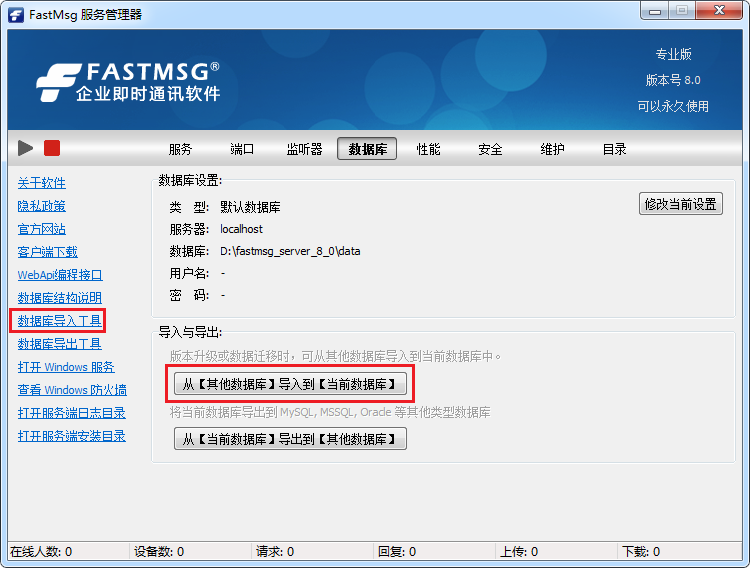Close the FastMsg 服务管理器 window
The width and height of the screenshot is (750, 568).
click(x=719, y=11)
